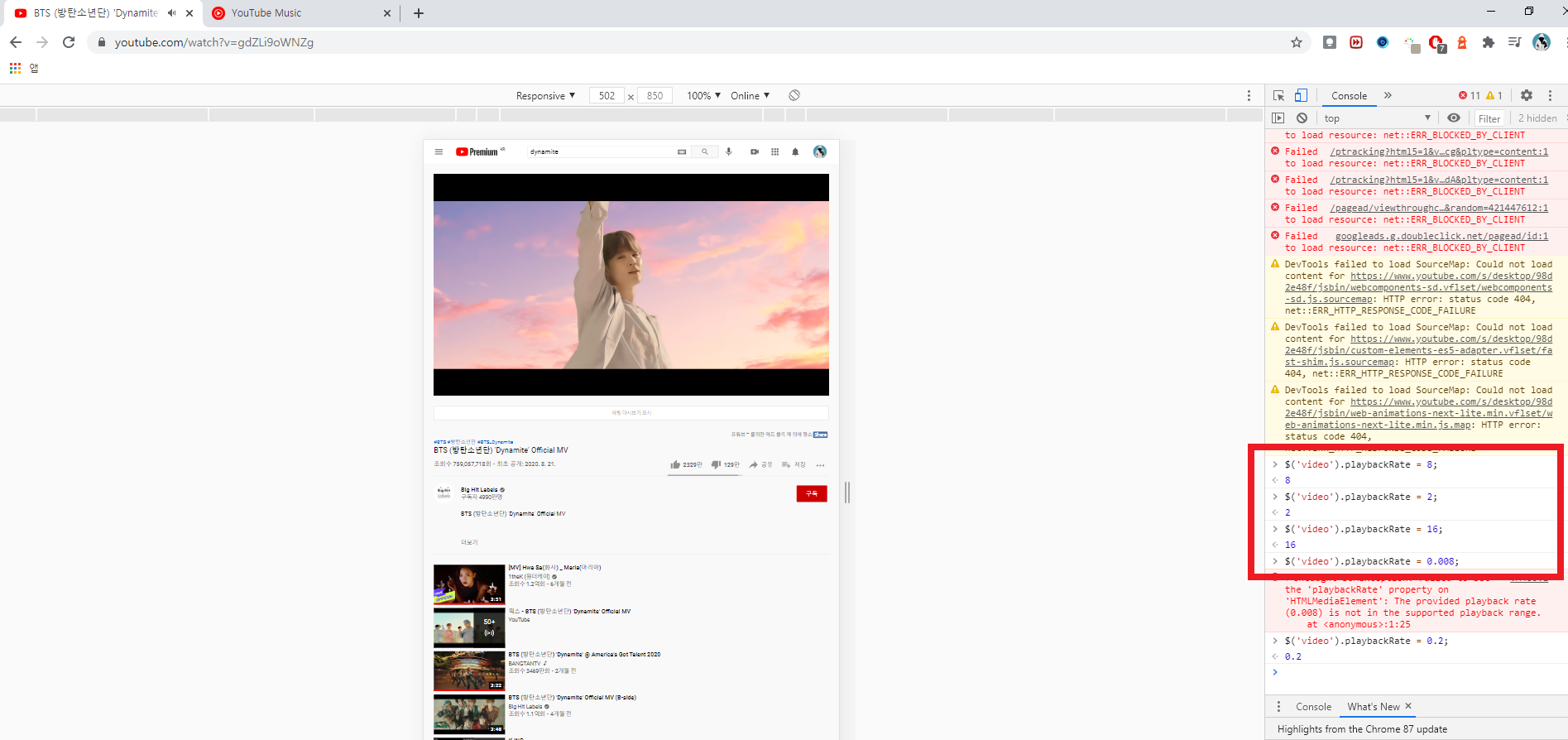1568x740 pixels.
Task: Click the YouTube search magnifier button
Action: (705, 151)
